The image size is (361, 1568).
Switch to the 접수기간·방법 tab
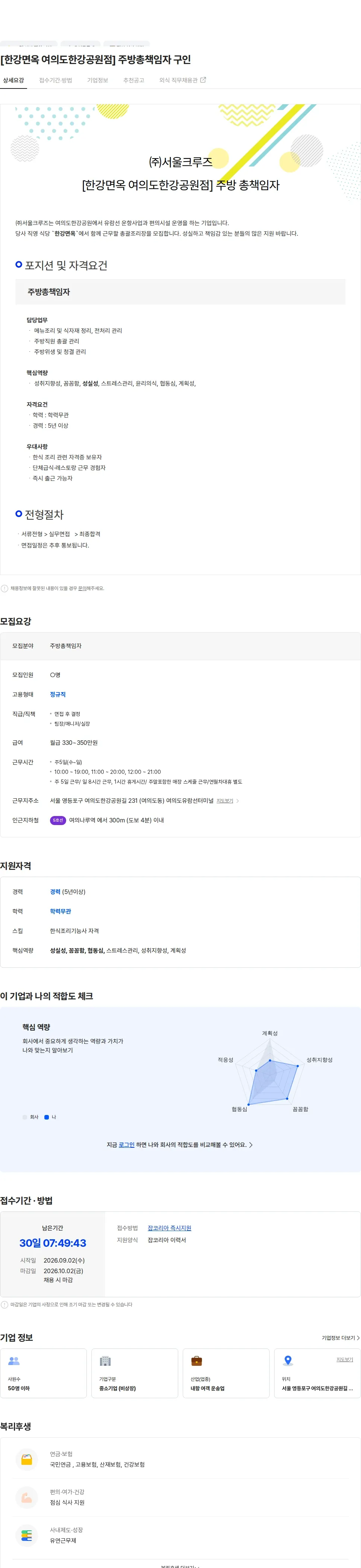pos(55,80)
